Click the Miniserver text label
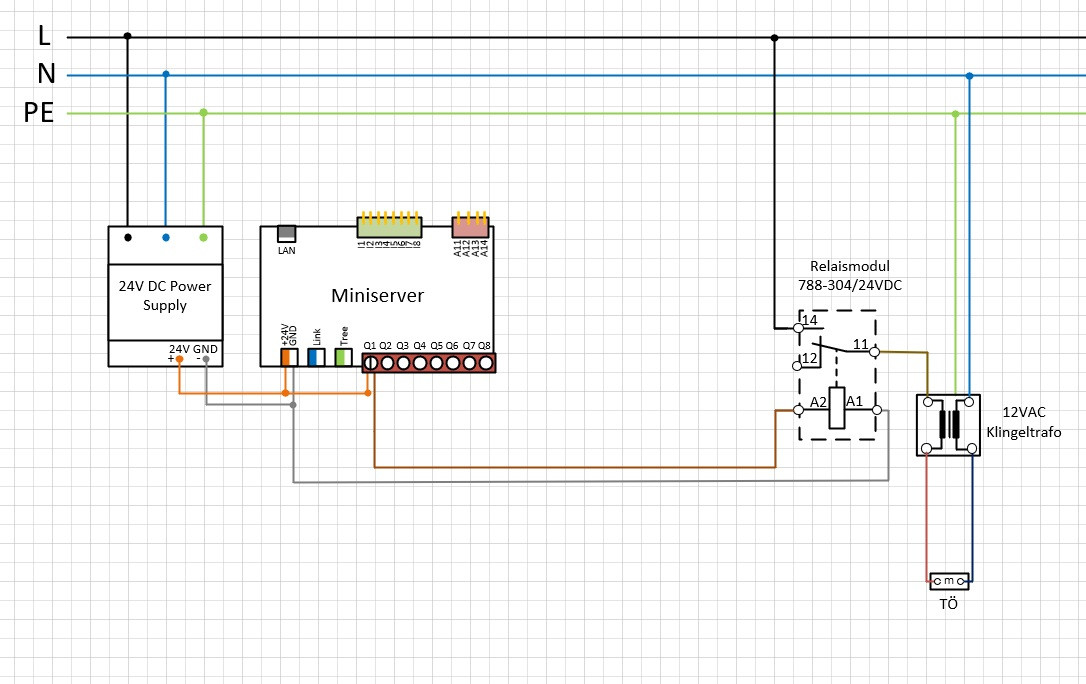The height and width of the screenshot is (684, 1086). tap(377, 296)
